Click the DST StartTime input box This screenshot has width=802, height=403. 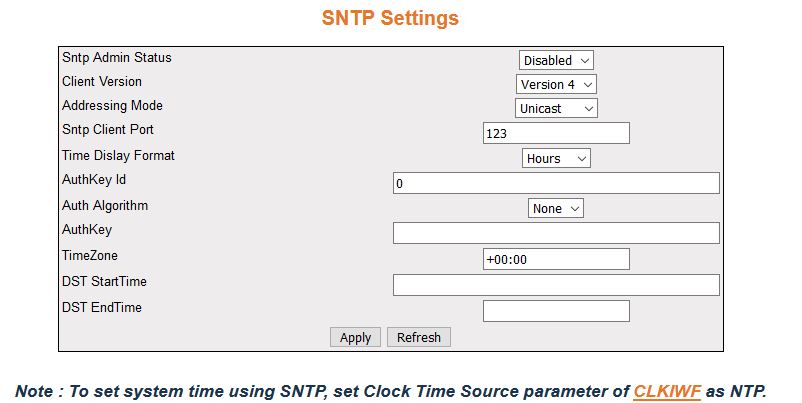(x=556, y=285)
